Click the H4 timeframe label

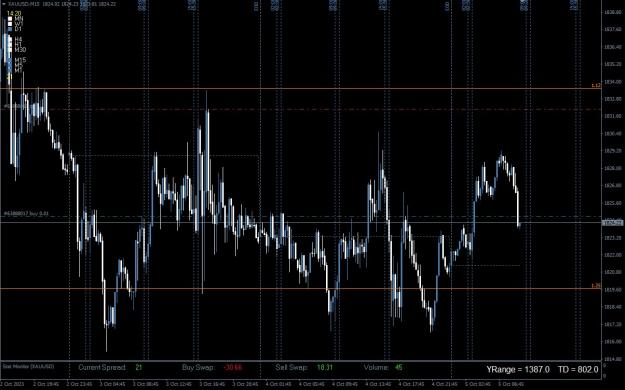(x=19, y=39)
